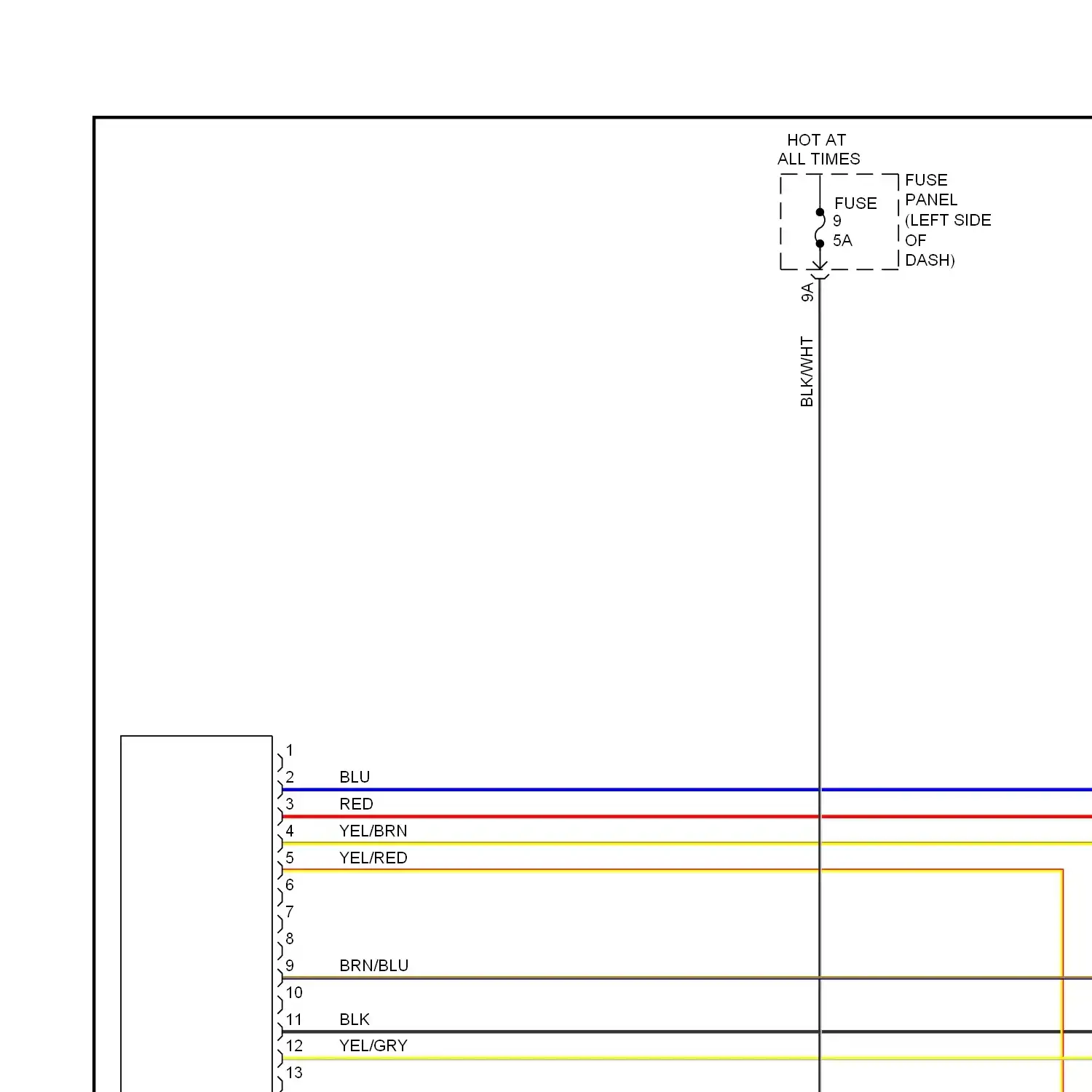This screenshot has width=1092, height=1092.
Task: Click the fuse symbol inside the fuse panel
Action: point(820,228)
